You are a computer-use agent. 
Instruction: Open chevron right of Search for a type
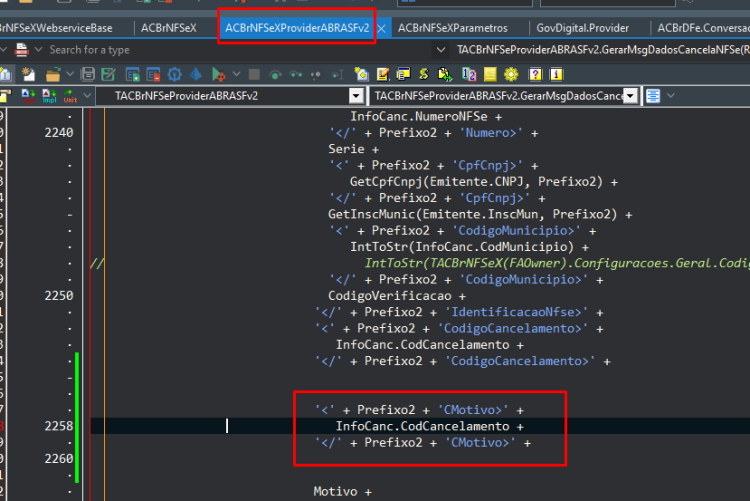click(x=441, y=50)
